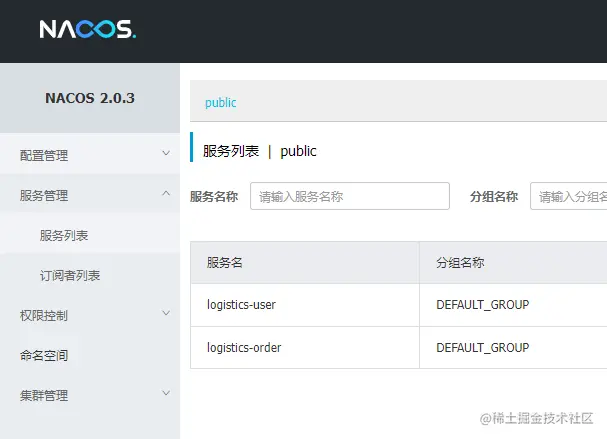Click DEFAULT_GROUP in the logistics-user row
The height and width of the screenshot is (439, 607).
click(x=482, y=305)
